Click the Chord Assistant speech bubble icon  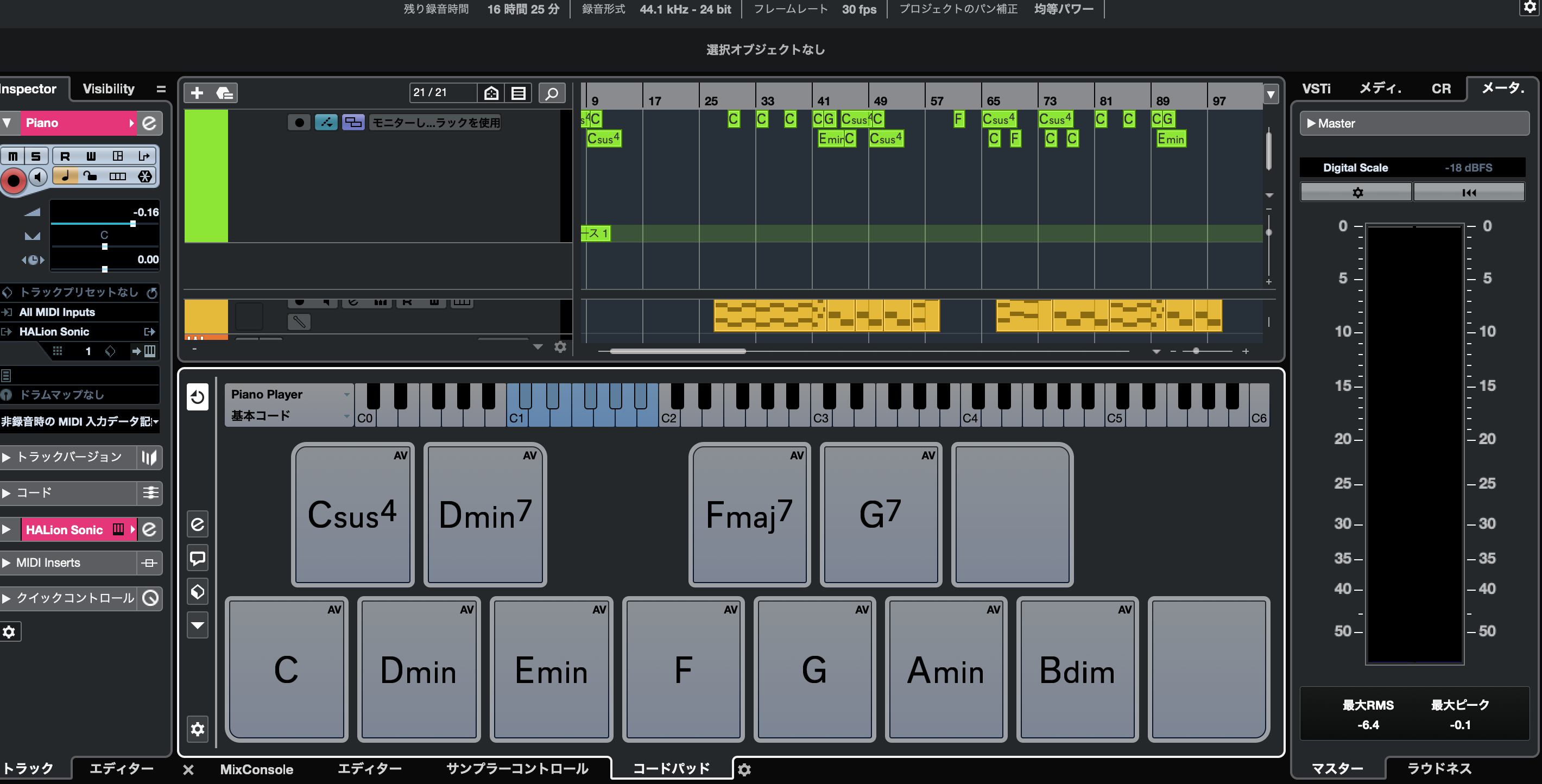[197, 558]
